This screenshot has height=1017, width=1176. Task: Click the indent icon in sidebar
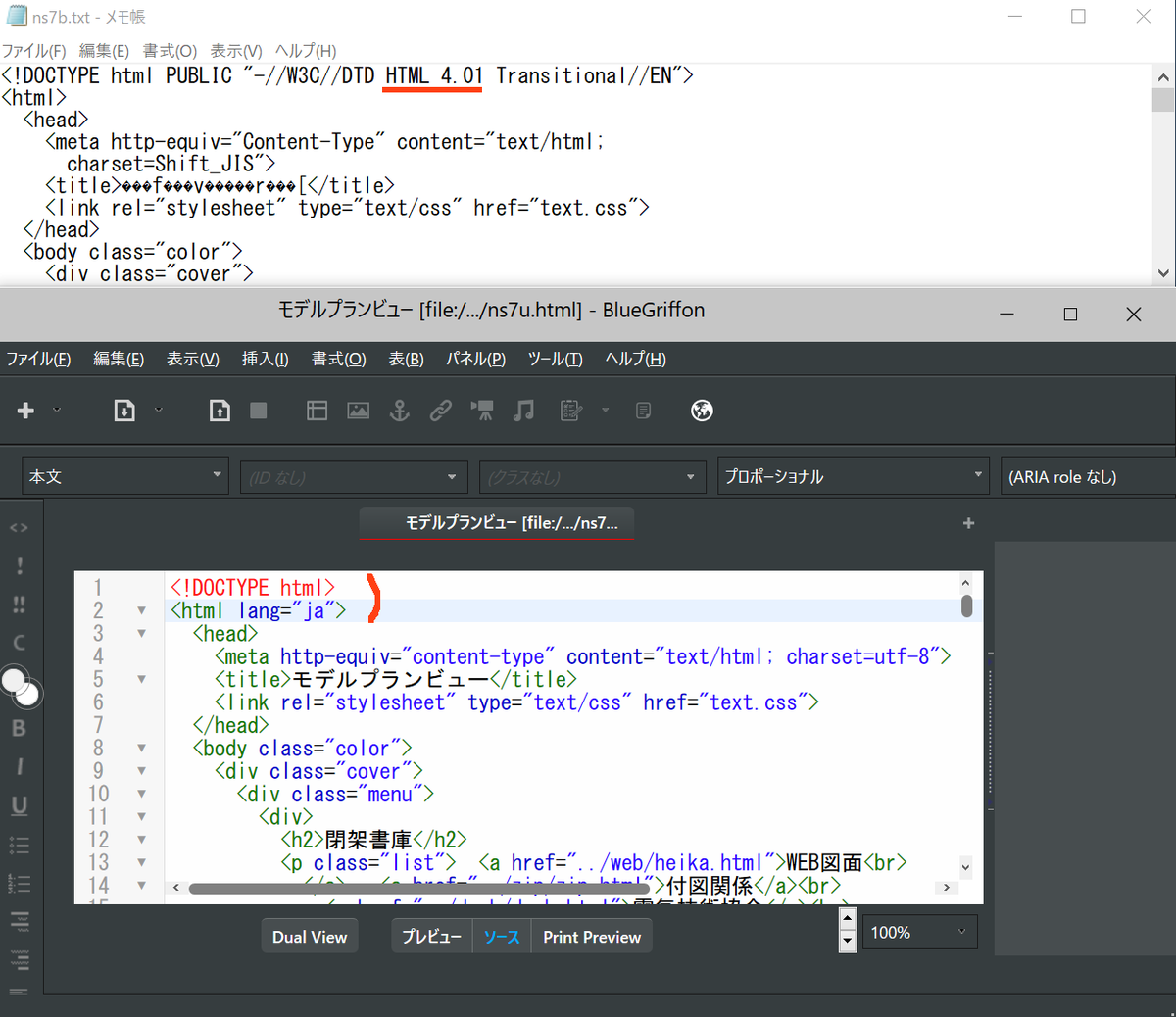tap(19, 960)
